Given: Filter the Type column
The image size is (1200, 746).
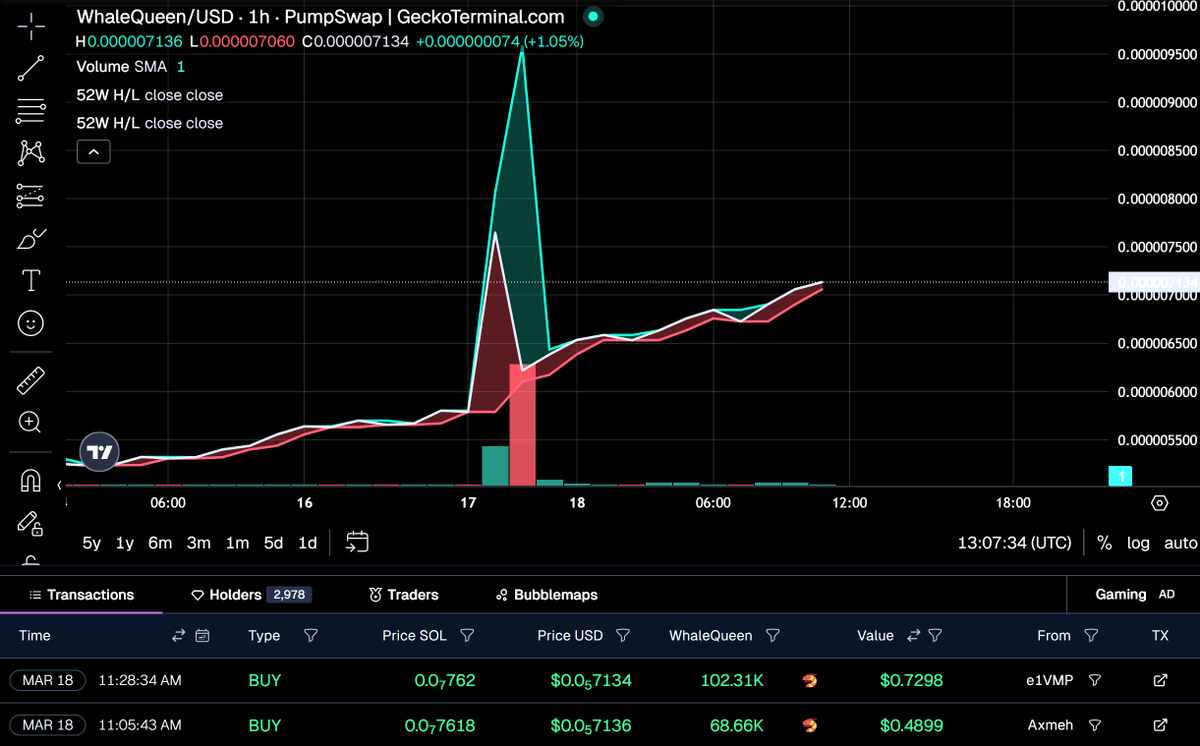Looking at the screenshot, I should 310,635.
